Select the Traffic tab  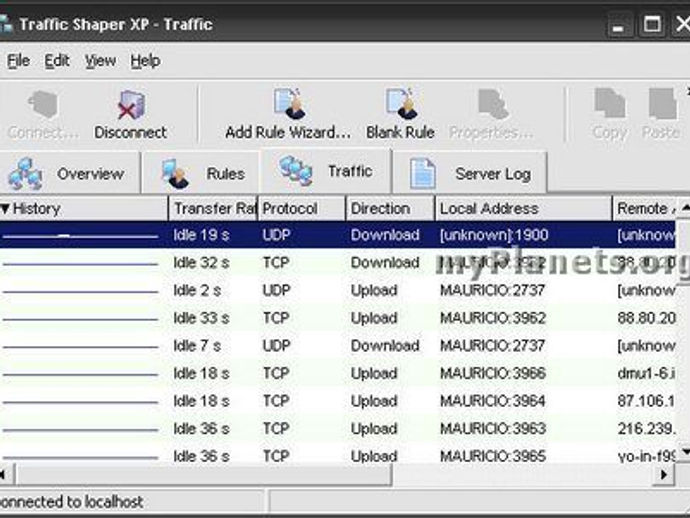[x=326, y=171]
